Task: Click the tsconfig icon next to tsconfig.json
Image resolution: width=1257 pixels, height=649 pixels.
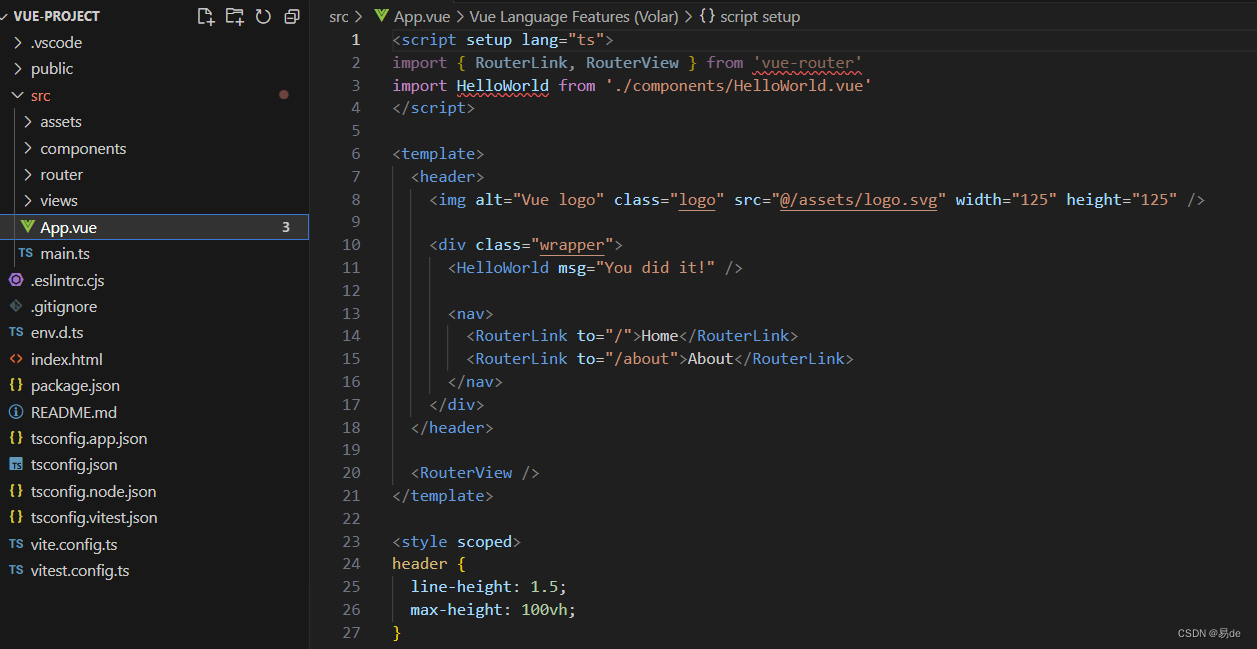Action: point(16,464)
